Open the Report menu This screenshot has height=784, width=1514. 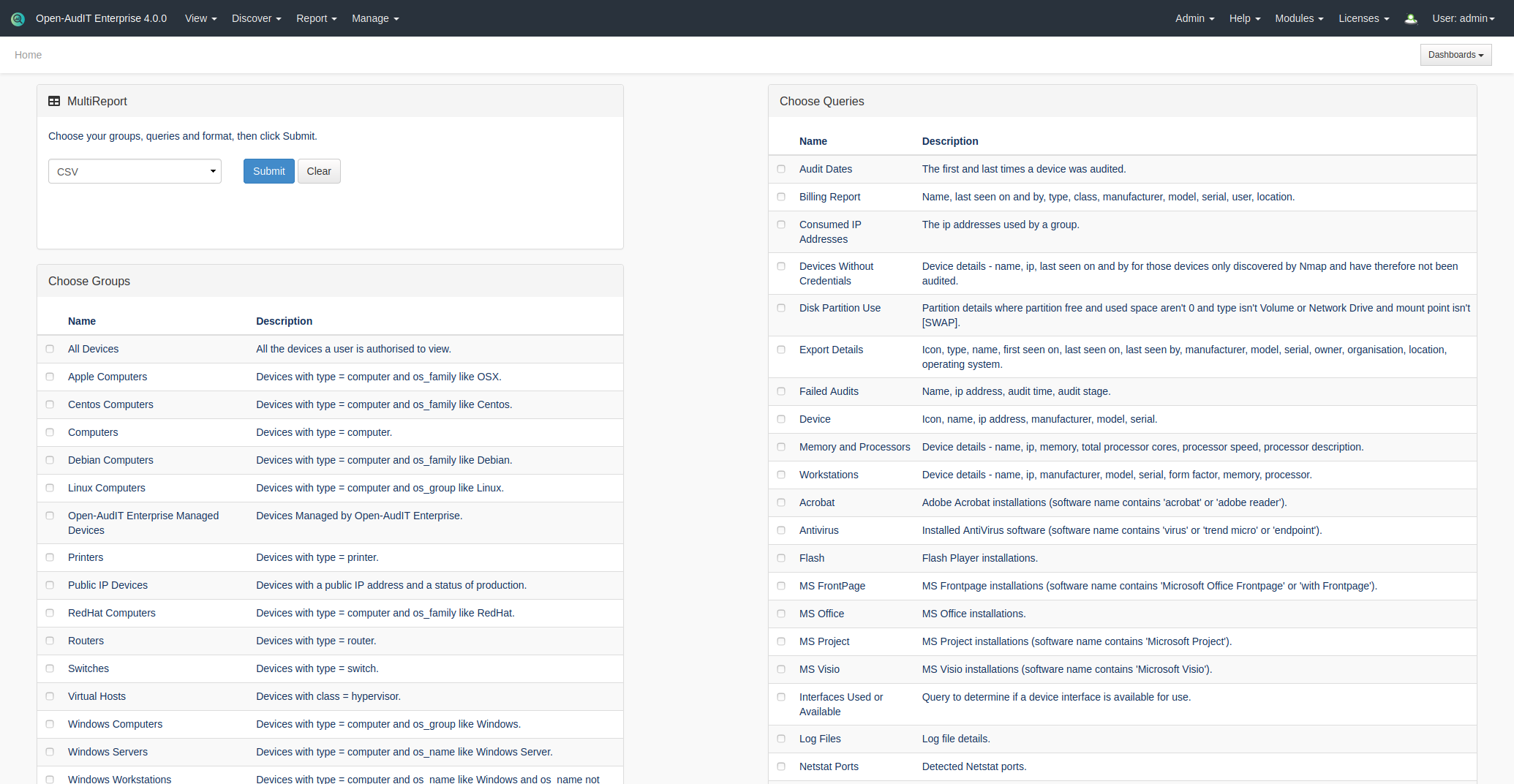316,18
